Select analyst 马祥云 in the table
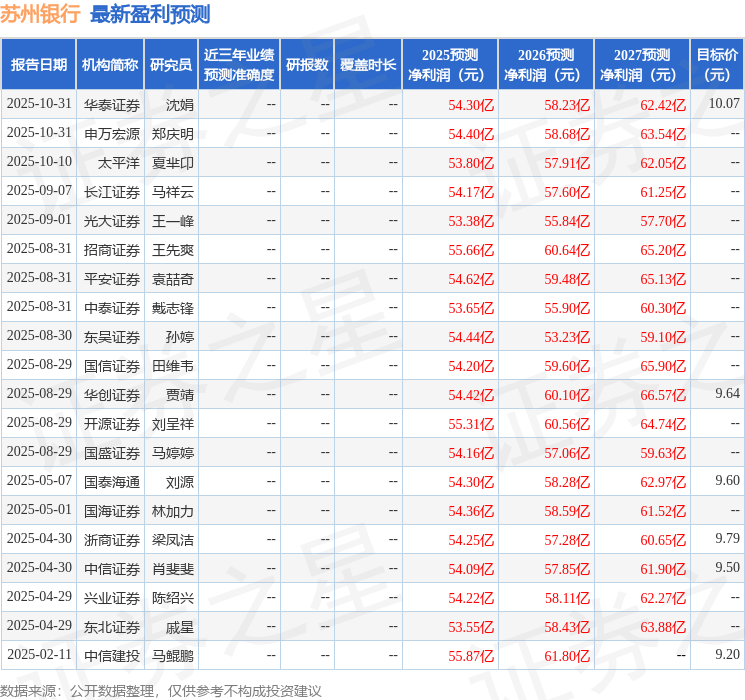The image size is (745, 700). 172,191
